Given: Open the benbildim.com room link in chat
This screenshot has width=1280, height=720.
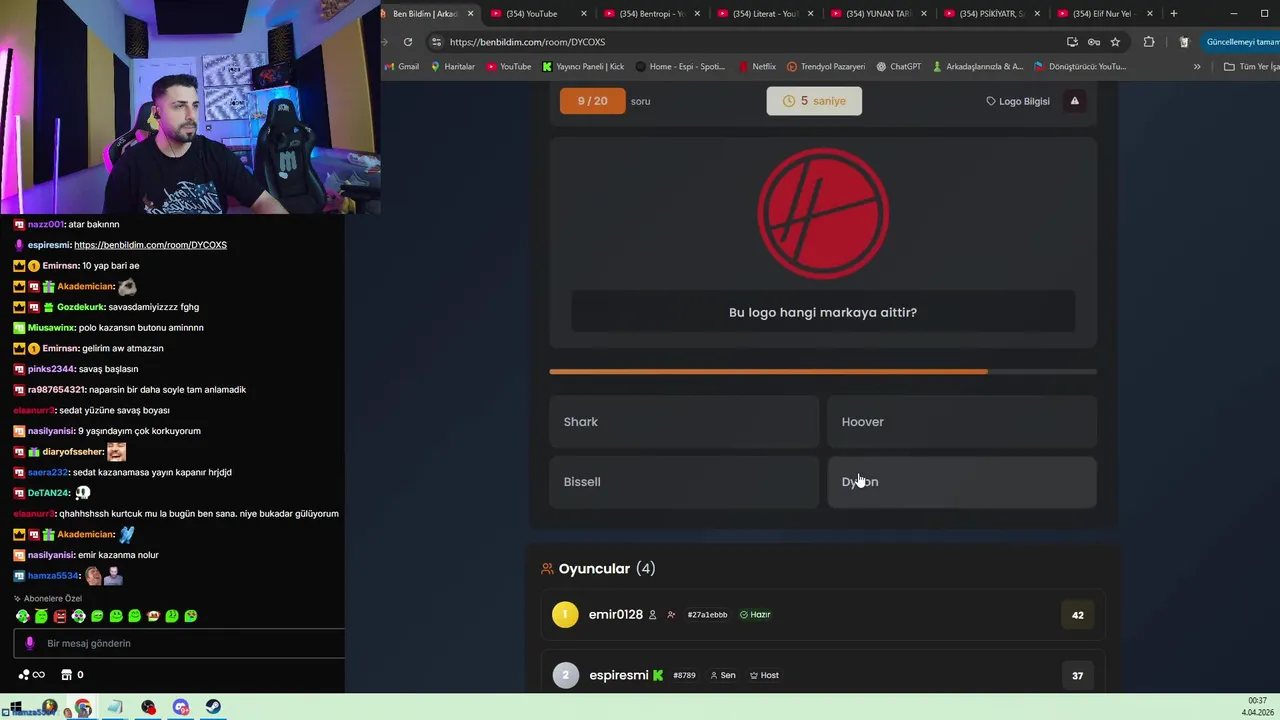Looking at the screenshot, I should click(150, 245).
